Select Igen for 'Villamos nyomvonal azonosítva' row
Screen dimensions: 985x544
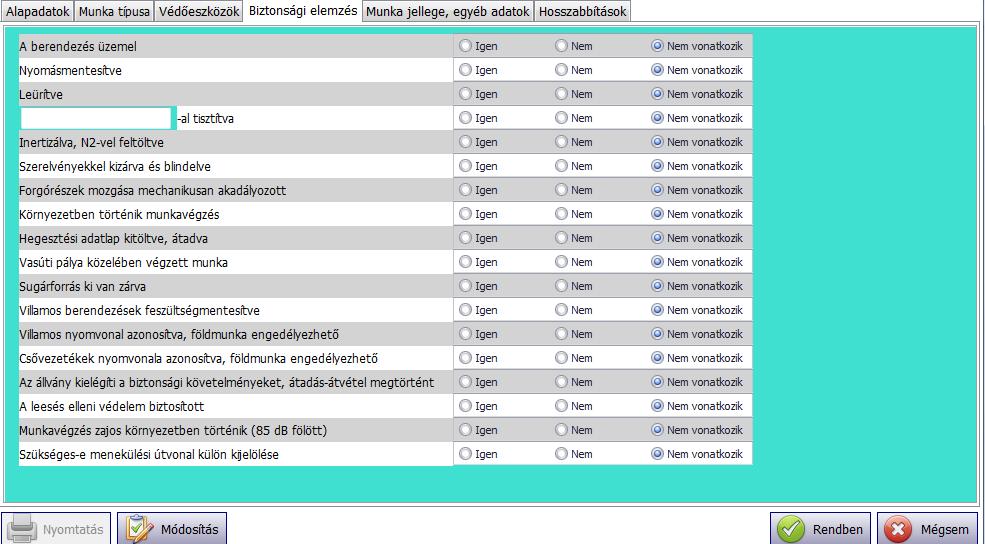[x=478, y=334]
